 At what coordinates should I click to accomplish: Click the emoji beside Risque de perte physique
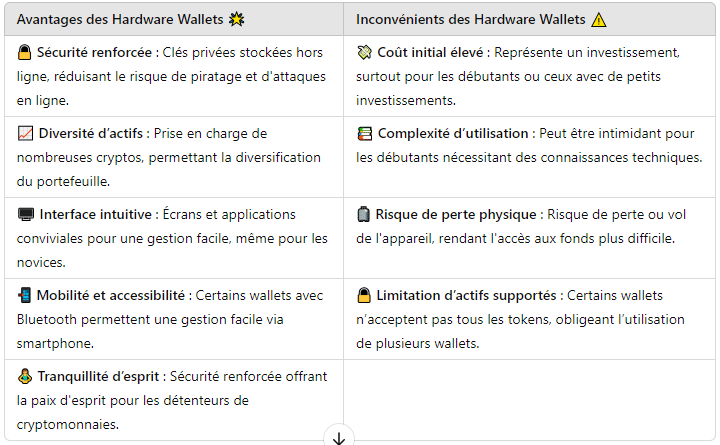point(363,214)
